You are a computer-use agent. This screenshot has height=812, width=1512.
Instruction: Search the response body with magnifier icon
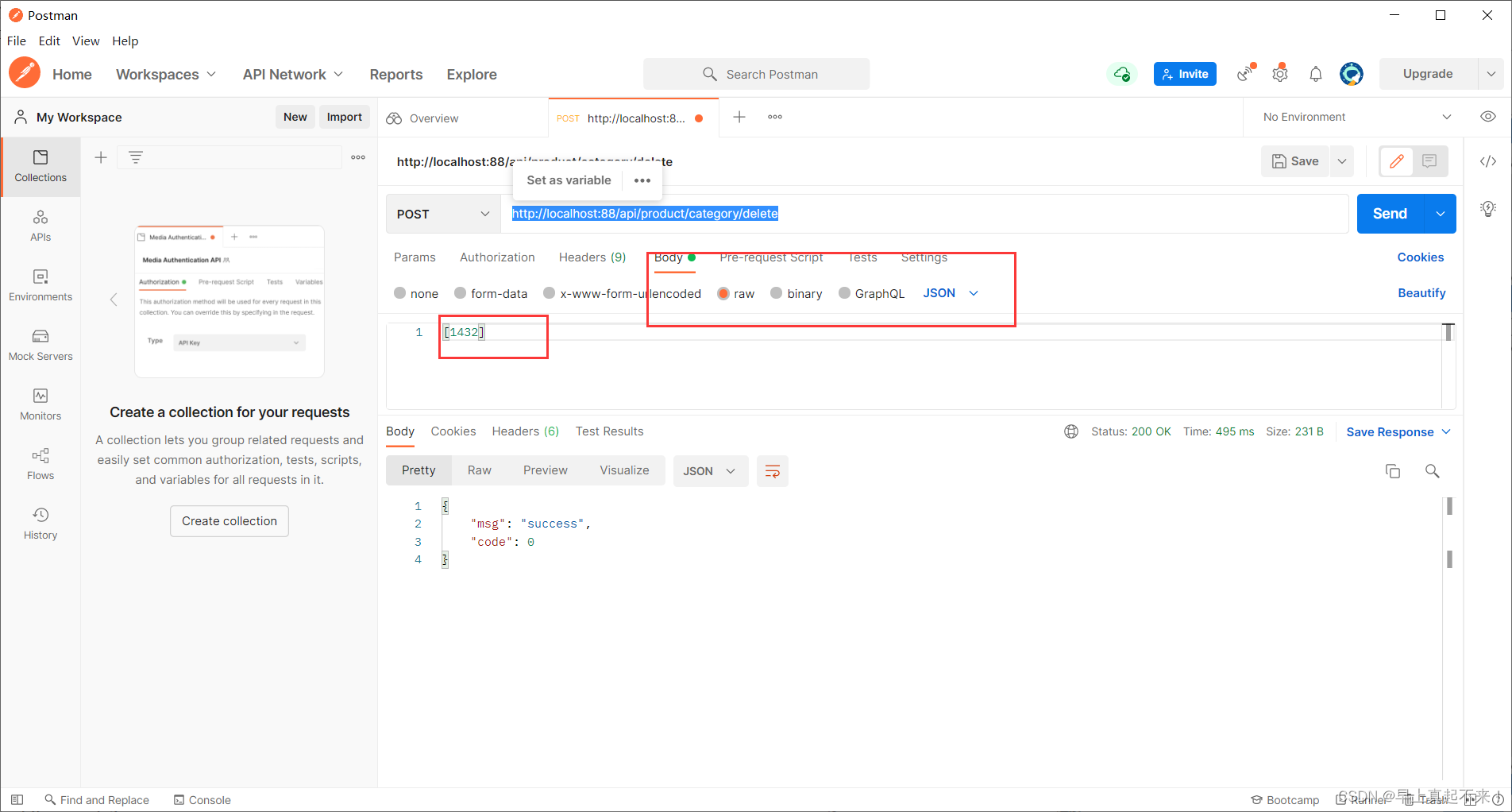[1433, 471]
